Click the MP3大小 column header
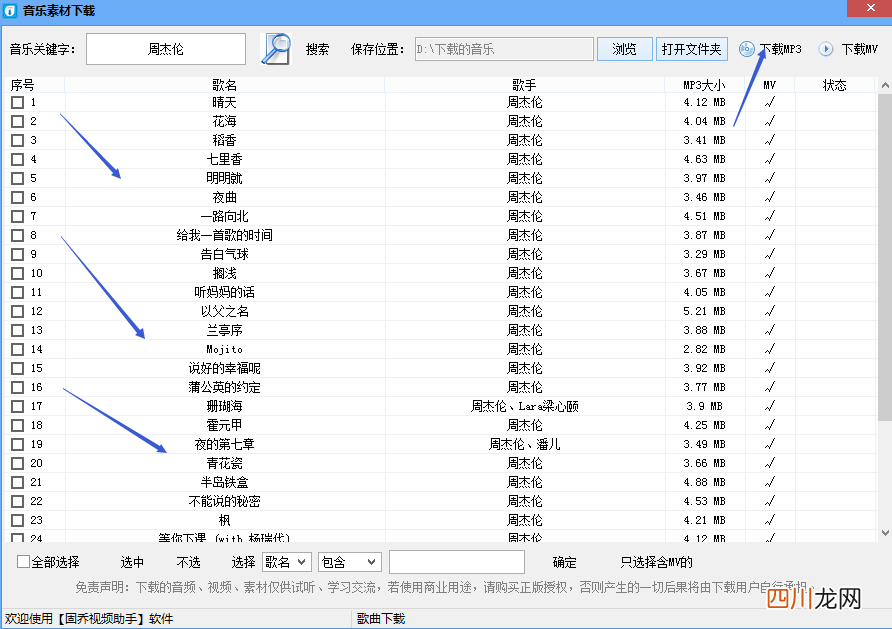 point(704,85)
